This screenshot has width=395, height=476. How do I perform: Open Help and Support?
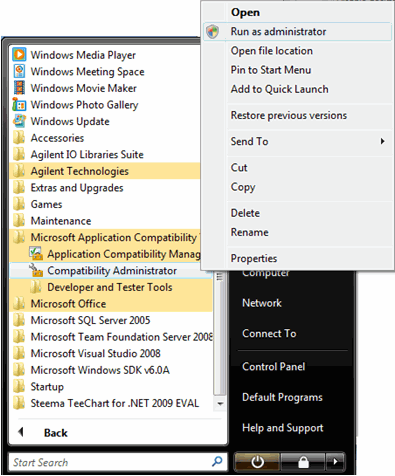[x=283, y=428]
